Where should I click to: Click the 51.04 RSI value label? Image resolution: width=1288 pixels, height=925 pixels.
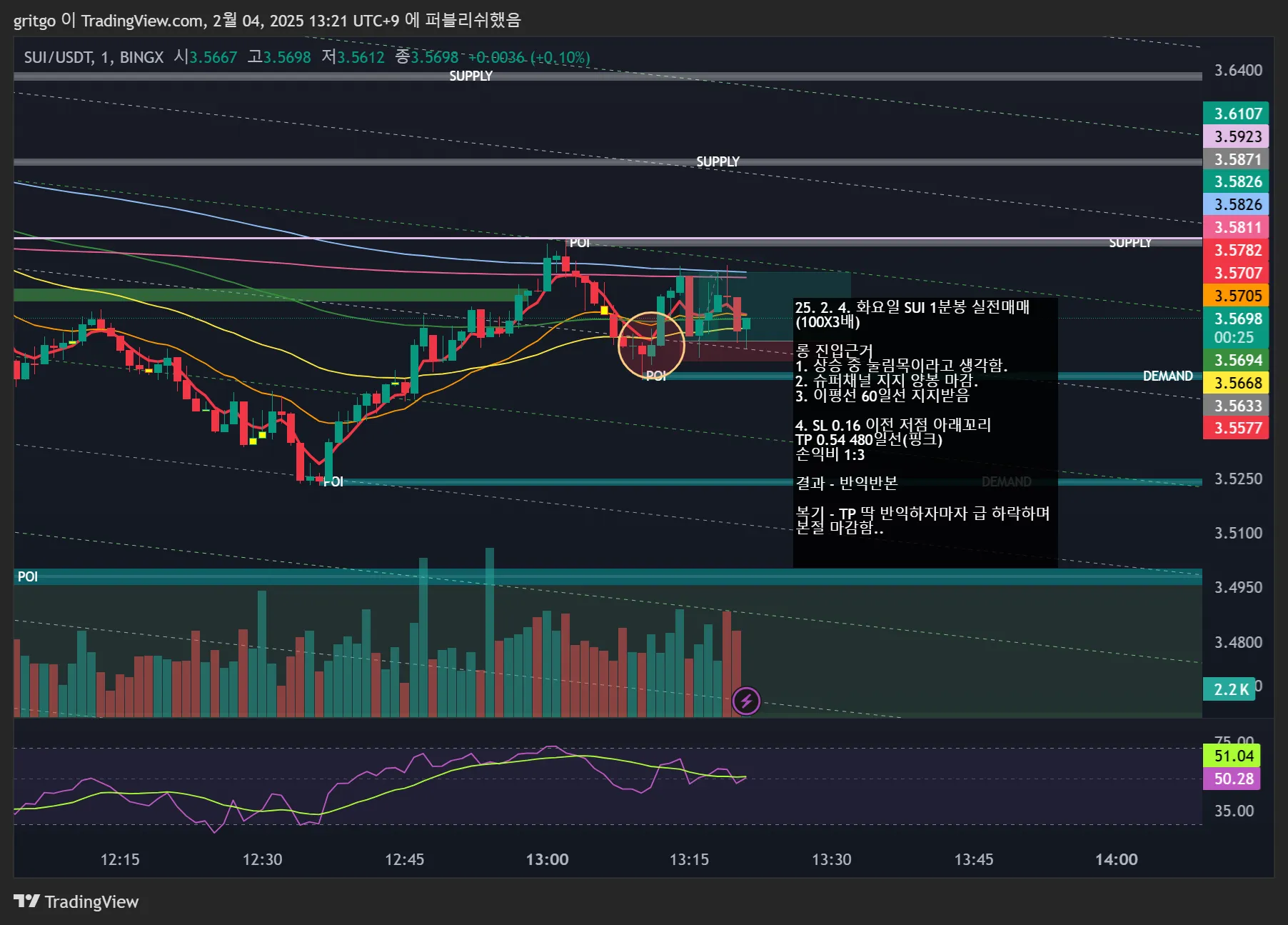tap(1233, 756)
